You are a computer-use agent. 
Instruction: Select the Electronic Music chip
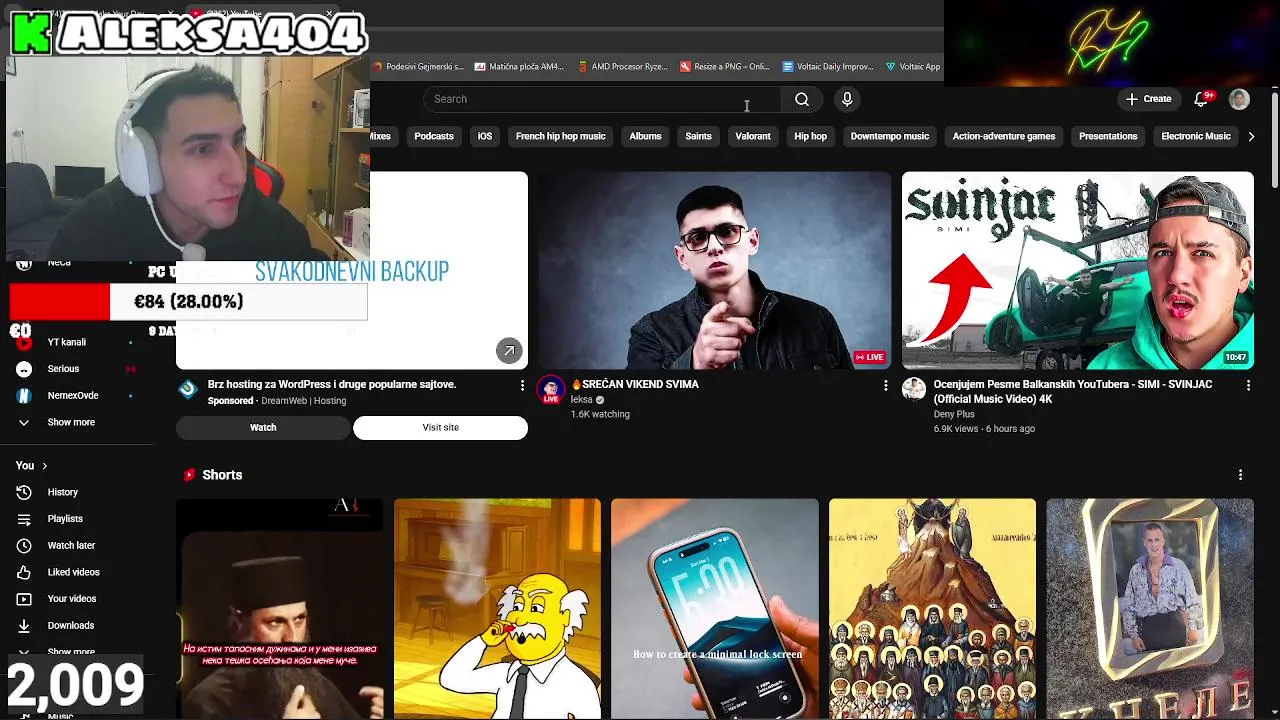click(x=1196, y=136)
